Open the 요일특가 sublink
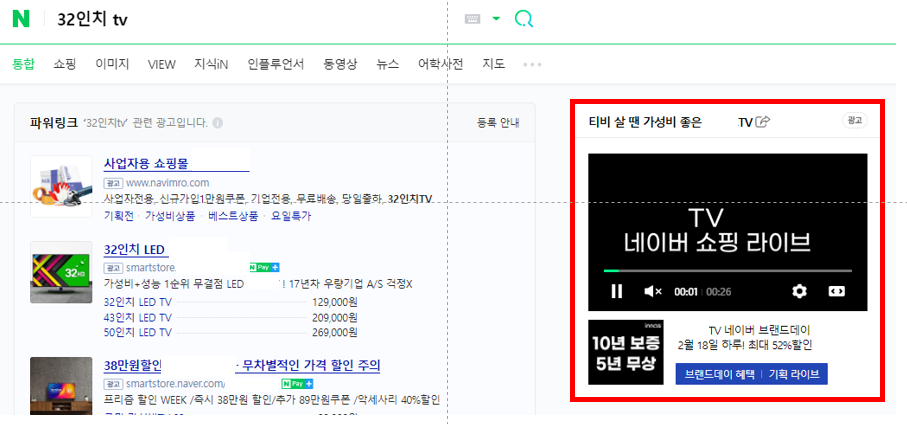Image resolution: width=907 pixels, height=424 pixels. pyautogui.click(x=292, y=216)
